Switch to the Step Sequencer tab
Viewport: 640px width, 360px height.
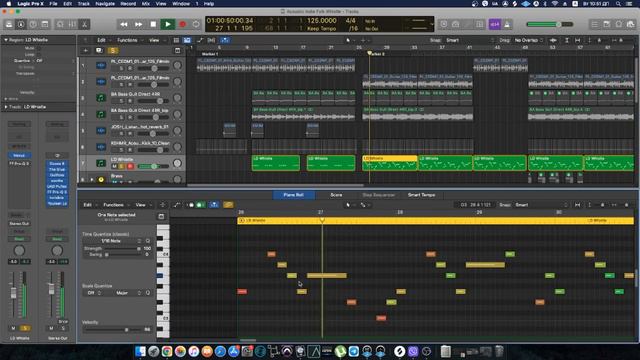point(379,195)
